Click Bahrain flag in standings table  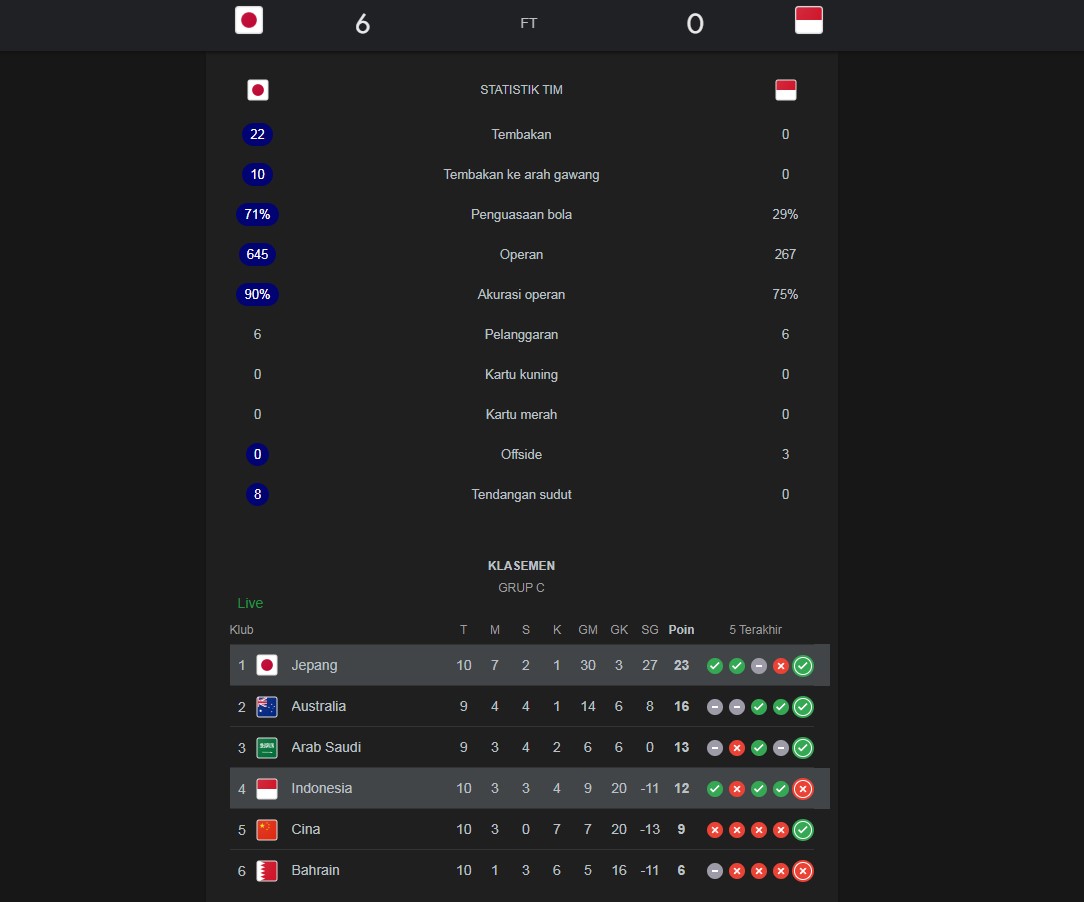click(x=267, y=870)
